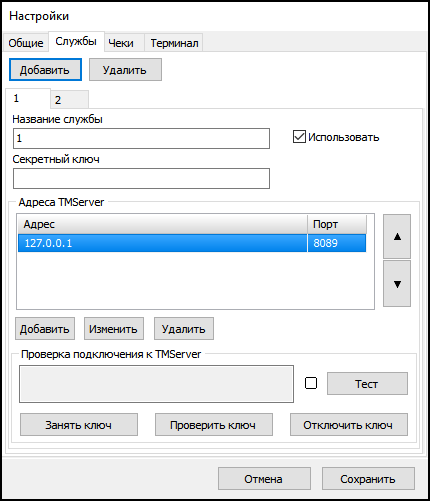This screenshot has width=430, height=501.
Task: Click the Порт column header
Action: (337, 224)
